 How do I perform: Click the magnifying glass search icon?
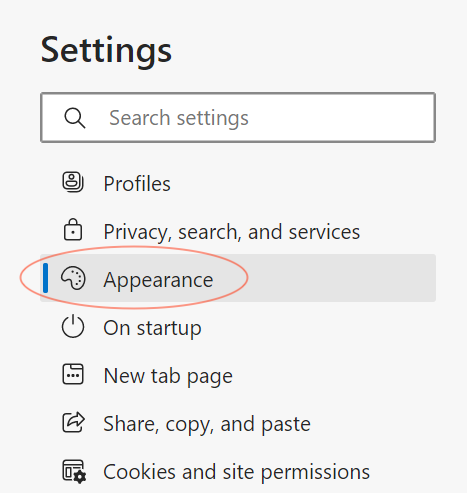75,118
